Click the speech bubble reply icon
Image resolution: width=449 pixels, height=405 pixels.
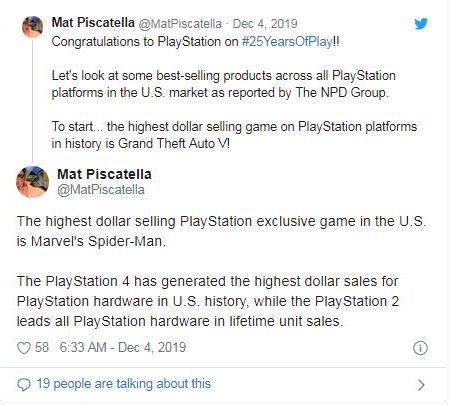24,384
